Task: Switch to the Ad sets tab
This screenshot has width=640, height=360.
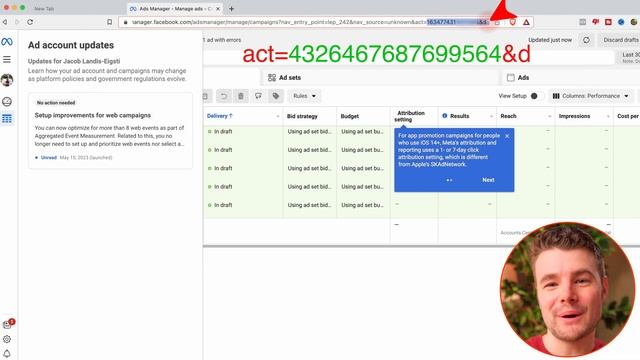Action: click(380, 78)
